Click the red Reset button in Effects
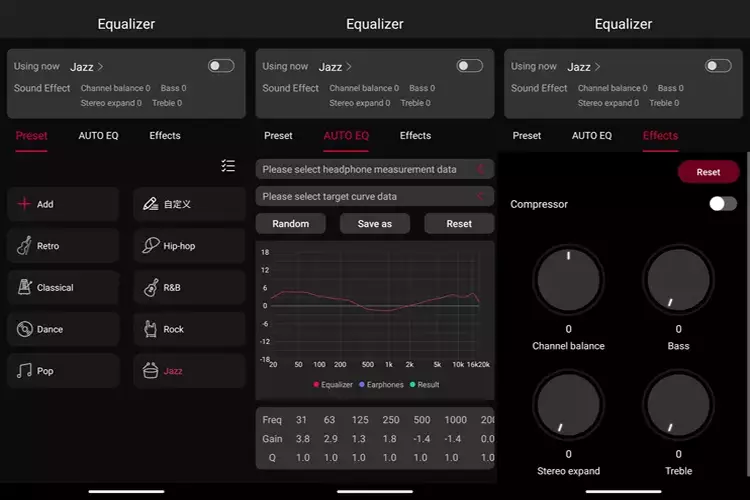Screen dimensions: 750x500 tap(708, 172)
